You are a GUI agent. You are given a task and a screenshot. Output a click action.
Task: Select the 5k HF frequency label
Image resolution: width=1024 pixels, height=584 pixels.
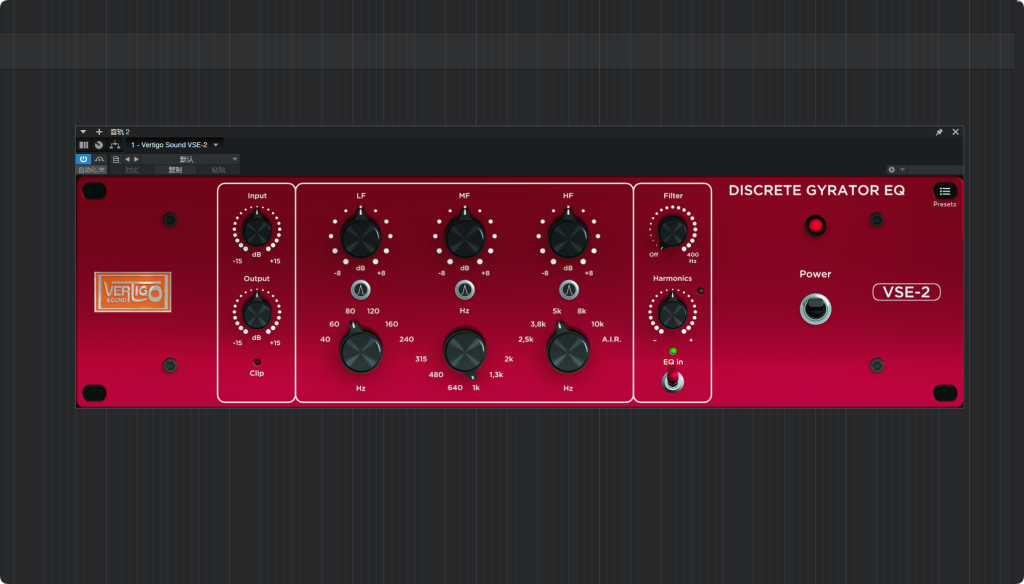[557, 311]
